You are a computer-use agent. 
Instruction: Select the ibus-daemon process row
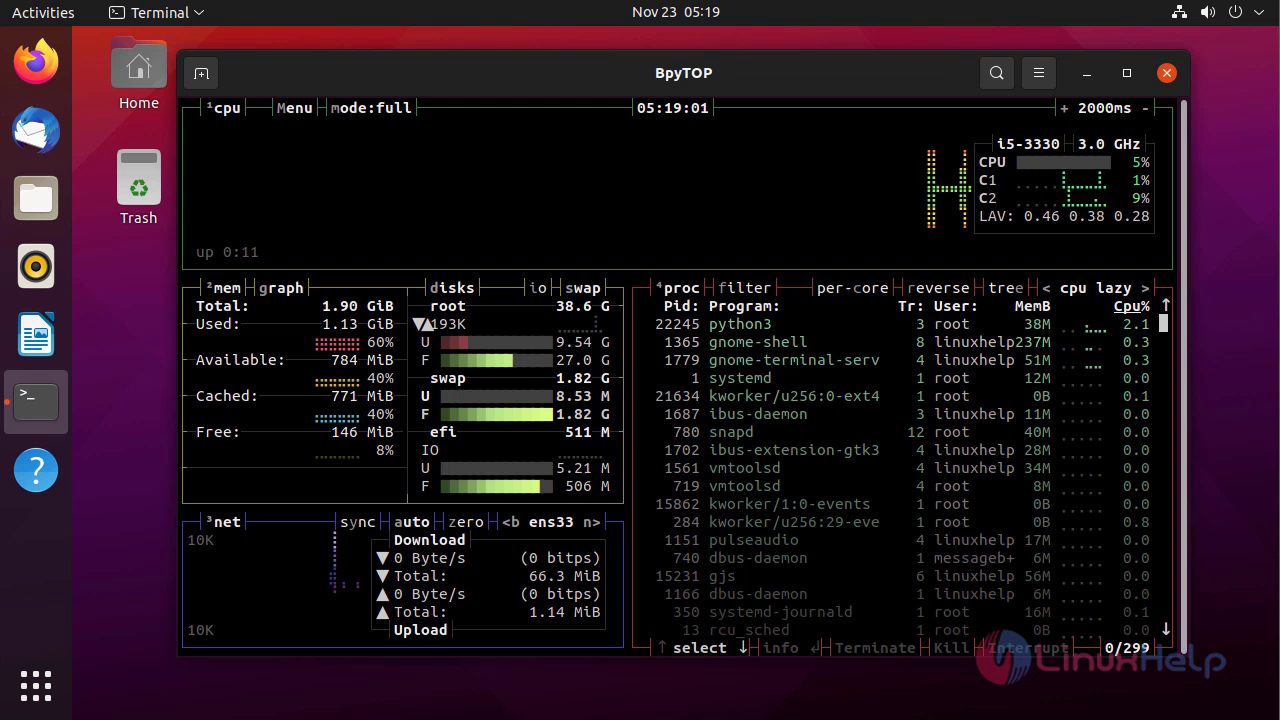[902, 414]
